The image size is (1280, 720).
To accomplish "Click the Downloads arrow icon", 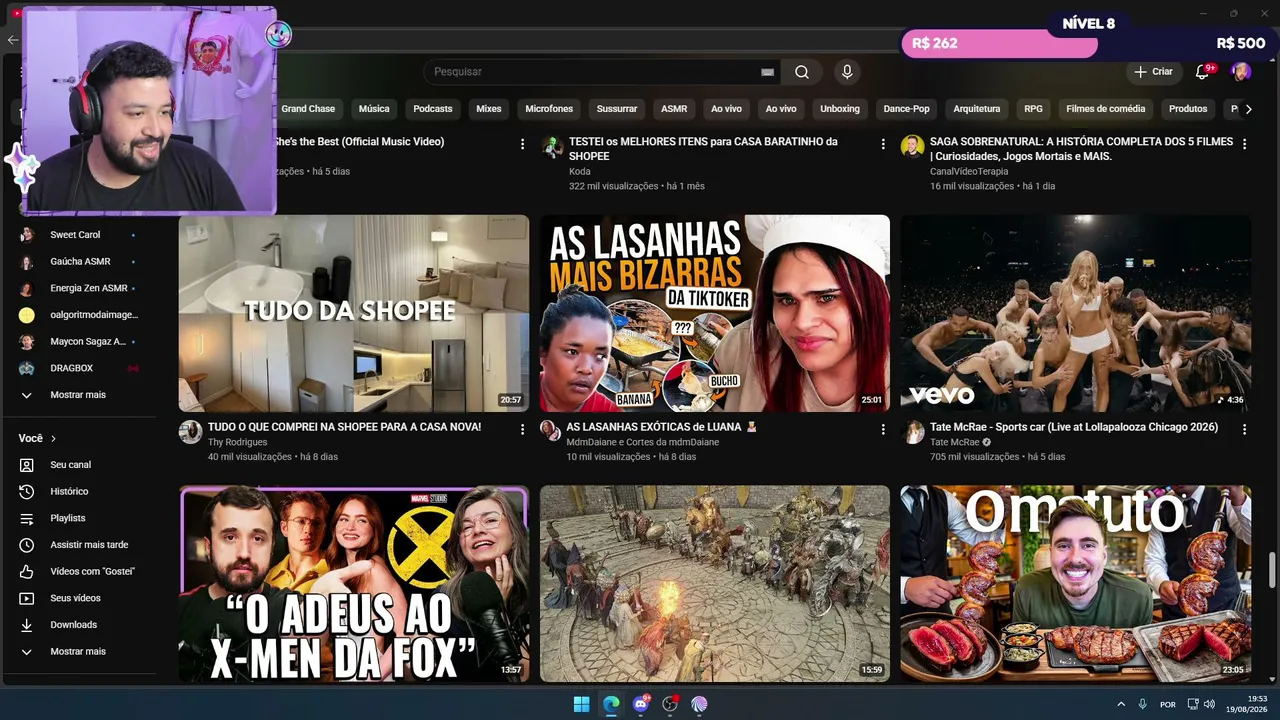I will (x=27, y=625).
